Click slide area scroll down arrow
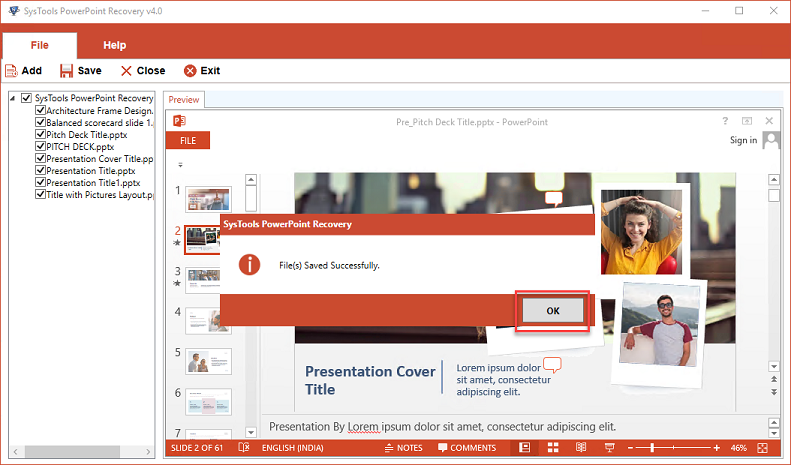The height and width of the screenshot is (465, 791). click(x=774, y=366)
